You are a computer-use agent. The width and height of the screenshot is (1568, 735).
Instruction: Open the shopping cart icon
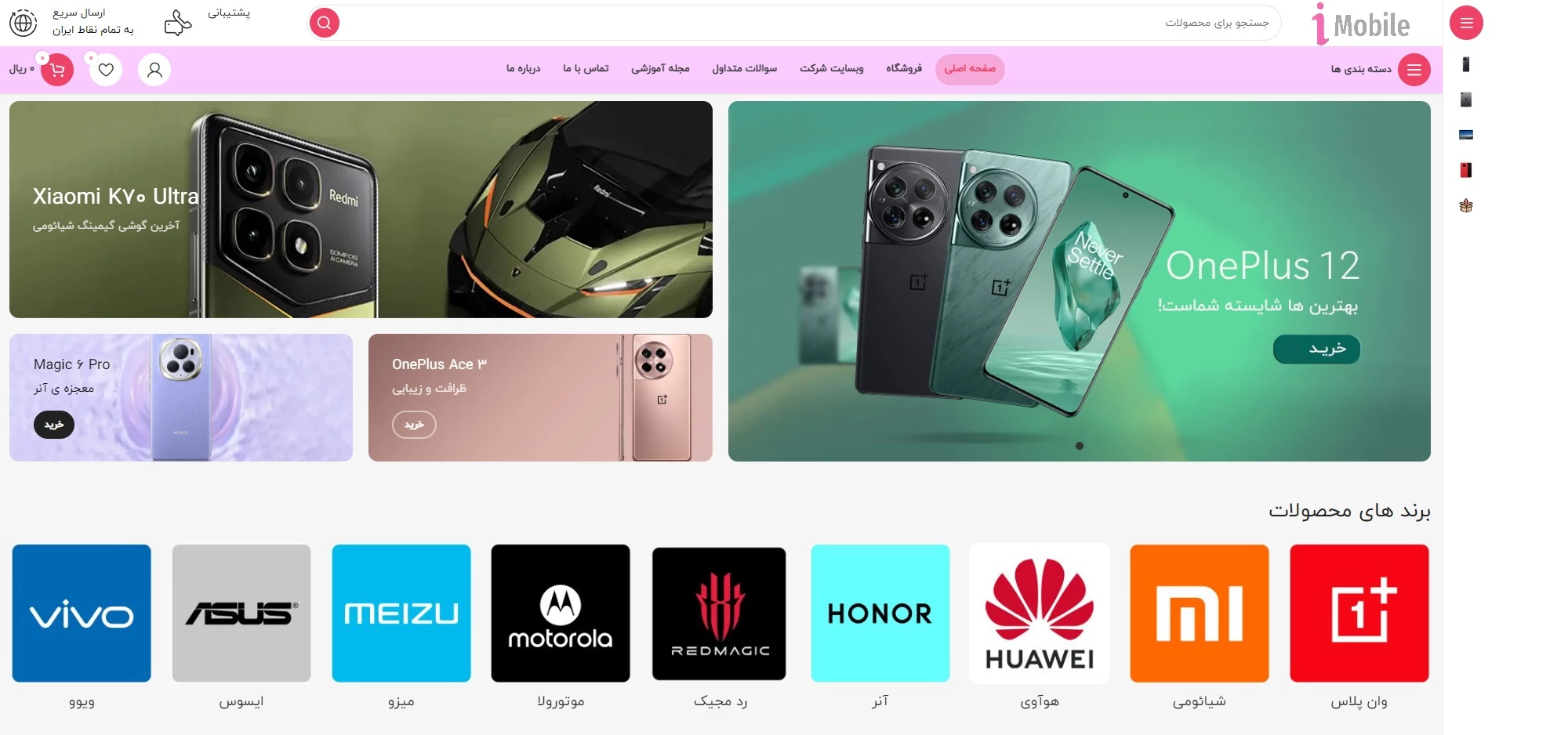[57, 70]
